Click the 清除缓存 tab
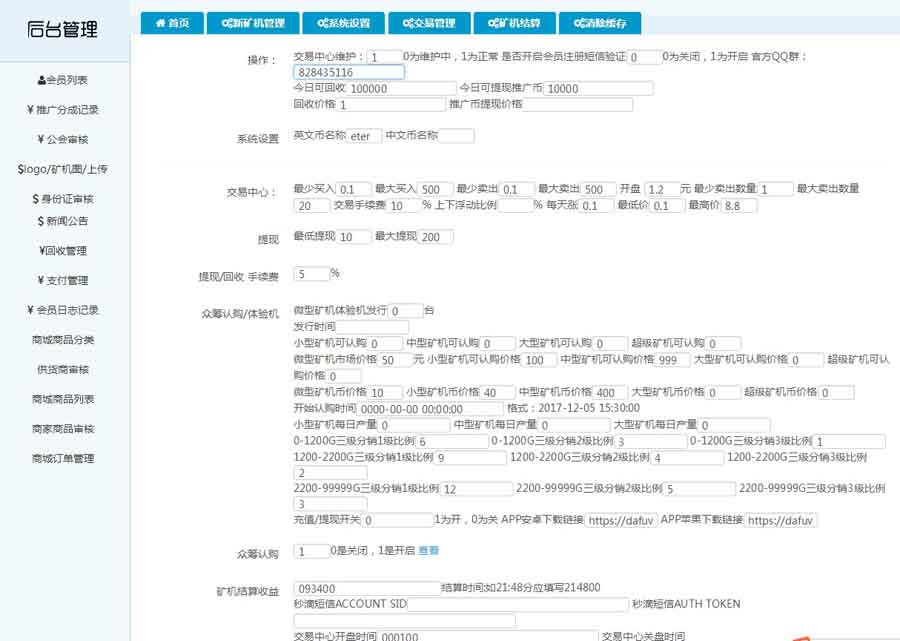The height and width of the screenshot is (641, 900). click(x=600, y=23)
